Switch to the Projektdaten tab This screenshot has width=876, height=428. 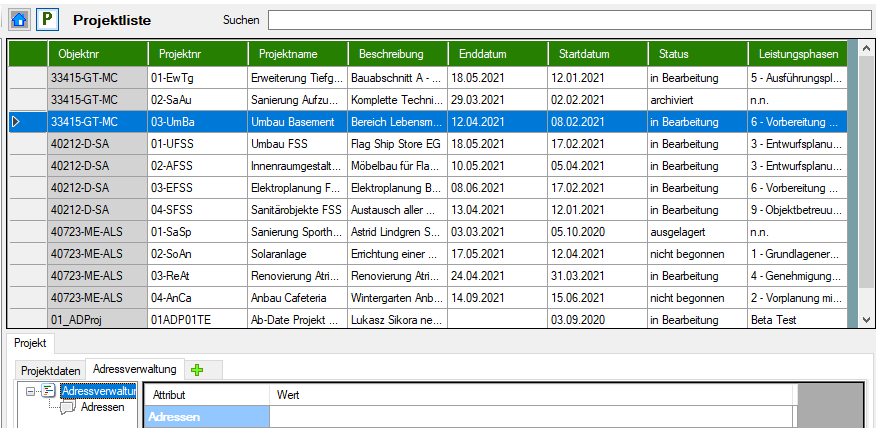[50, 370]
